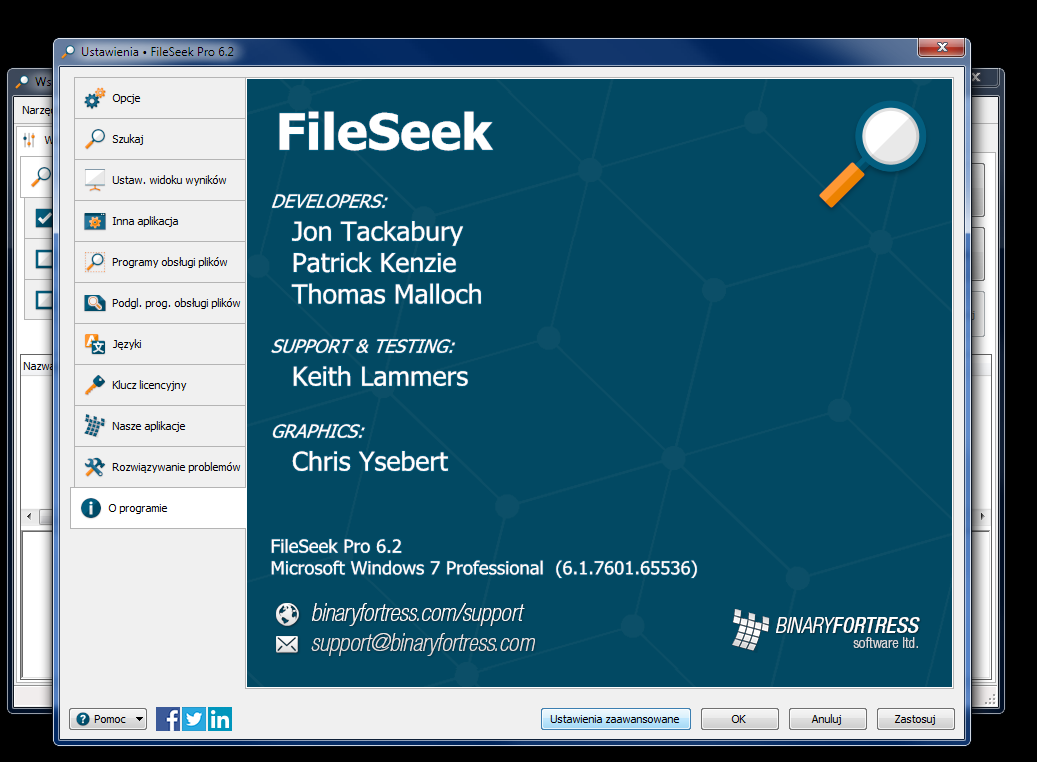1037x762 pixels.
Task: Click the Anuluj button
Action: [827, 719]
